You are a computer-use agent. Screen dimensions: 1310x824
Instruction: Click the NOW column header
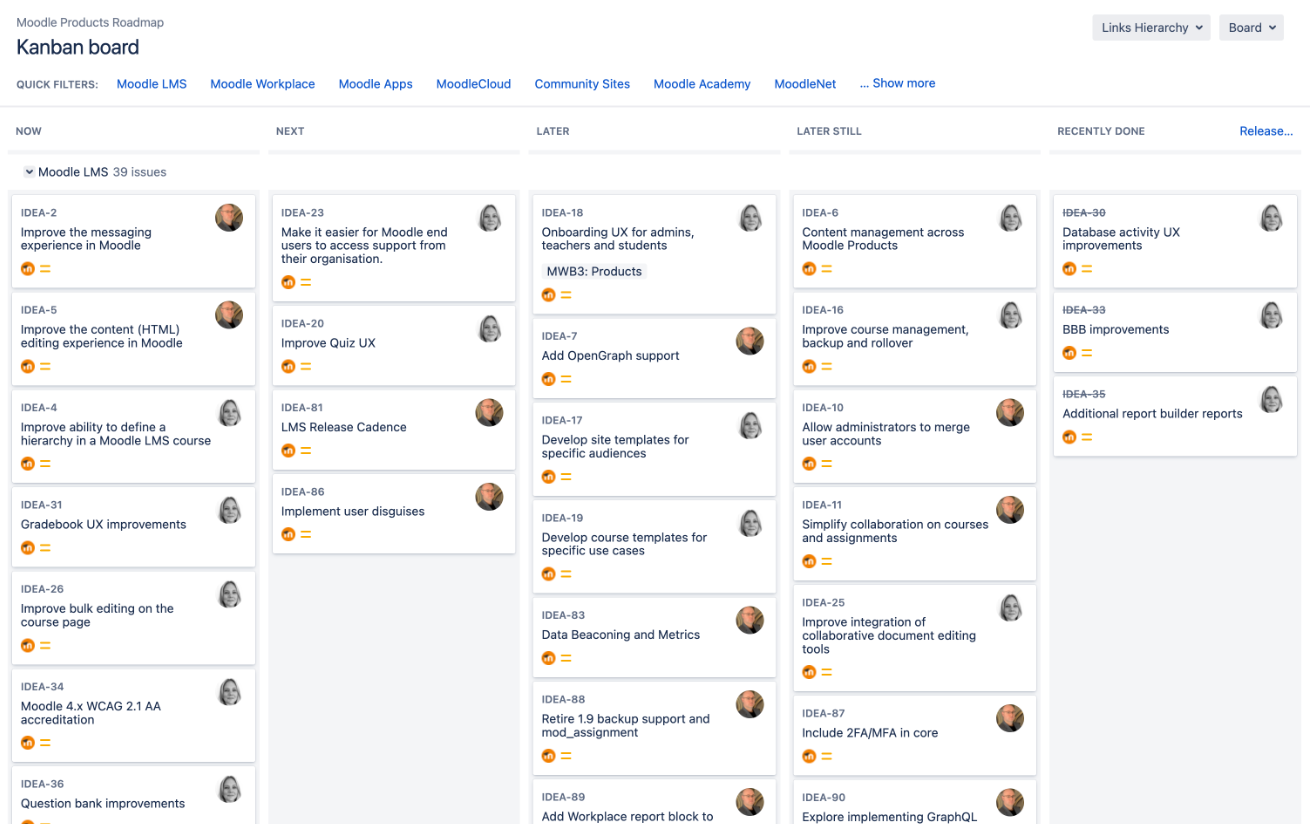pyautogui.click(x=29, y=131)
